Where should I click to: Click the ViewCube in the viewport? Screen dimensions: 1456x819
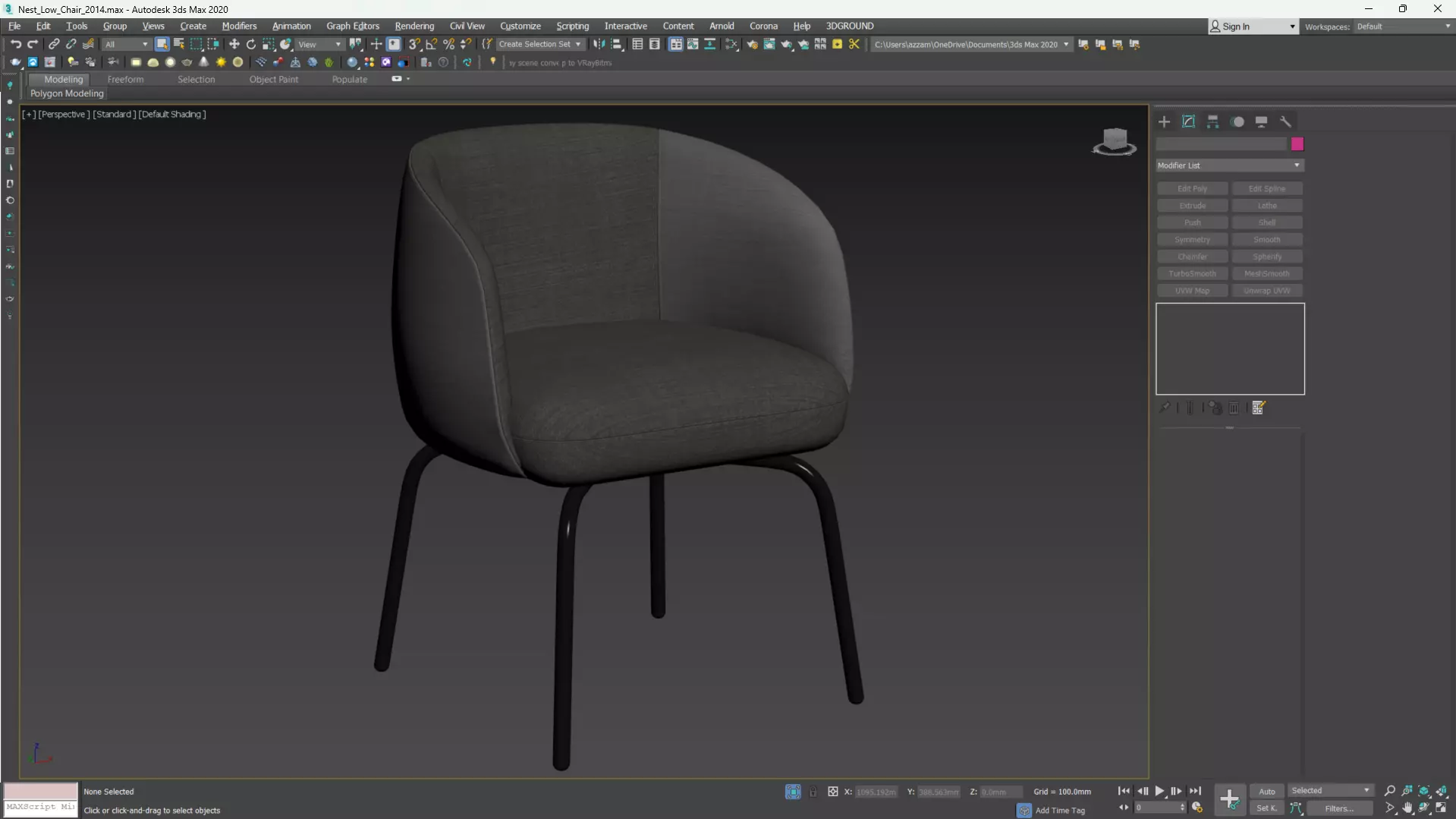tap(1115, 141)
